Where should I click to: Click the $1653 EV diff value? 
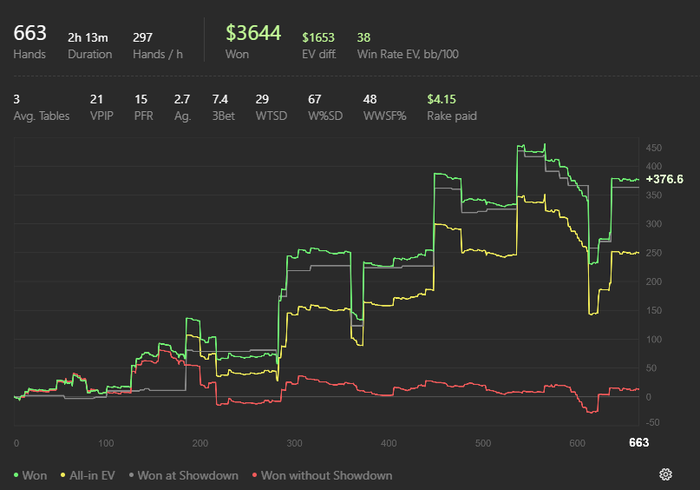pos(318,37)
